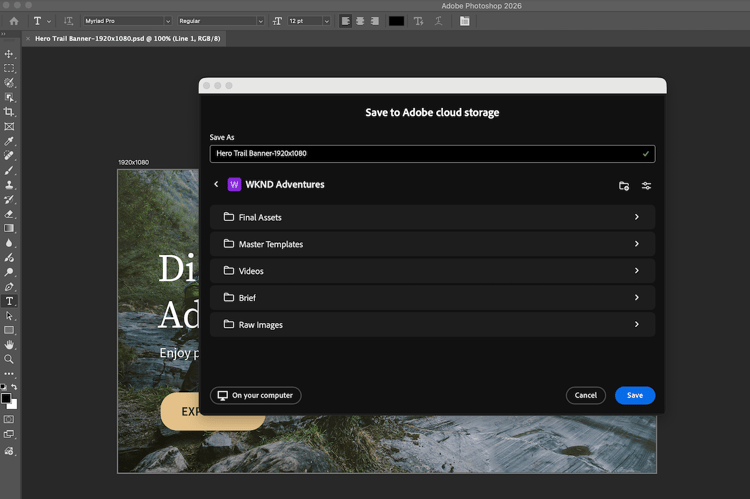Image resolution: width=750 pixels, height=499 pixels.
Task: Reset to default foreground and background colors
Action: (3, 387)
